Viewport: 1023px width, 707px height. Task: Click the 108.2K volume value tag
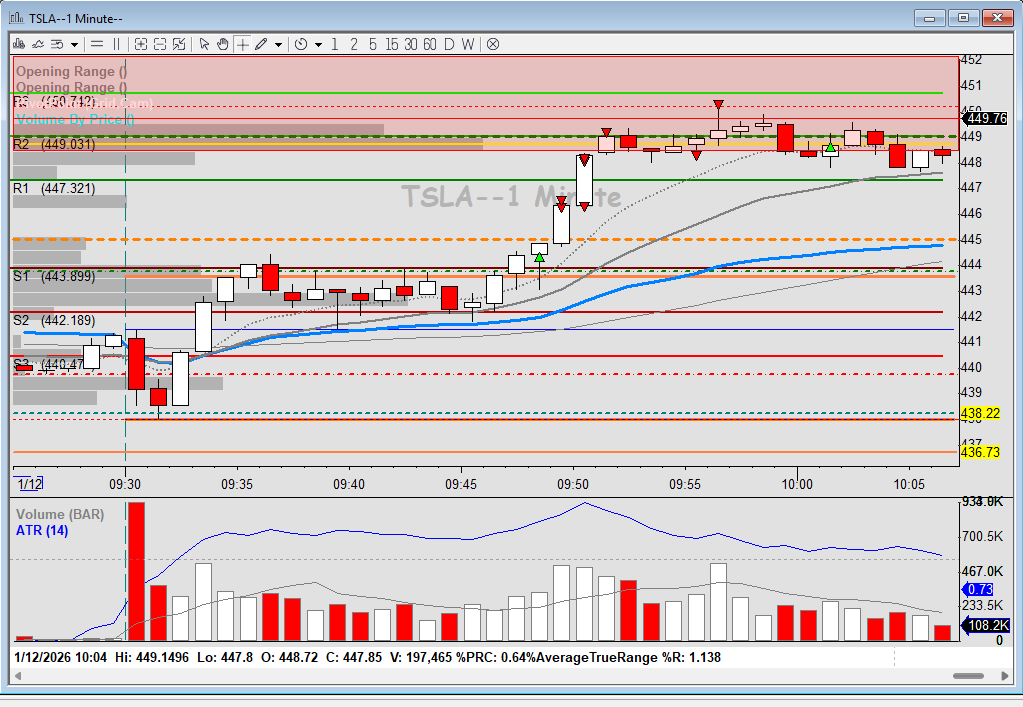[x=986, y=625]
